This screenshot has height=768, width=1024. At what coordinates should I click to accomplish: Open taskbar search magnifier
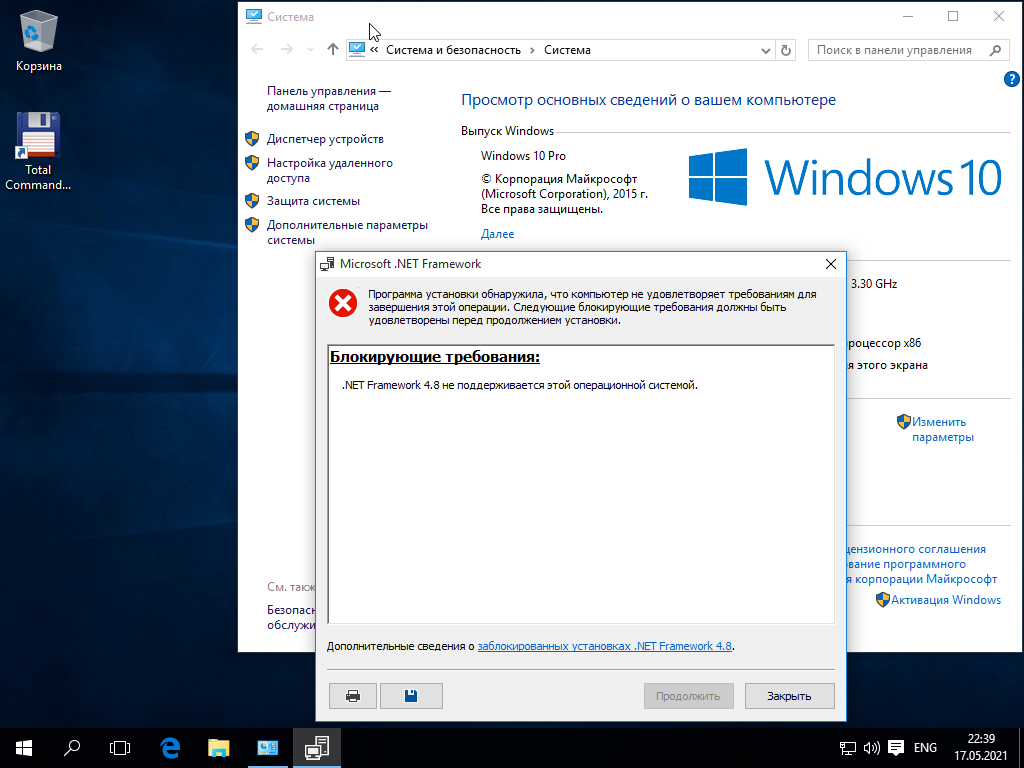point(72,748)
